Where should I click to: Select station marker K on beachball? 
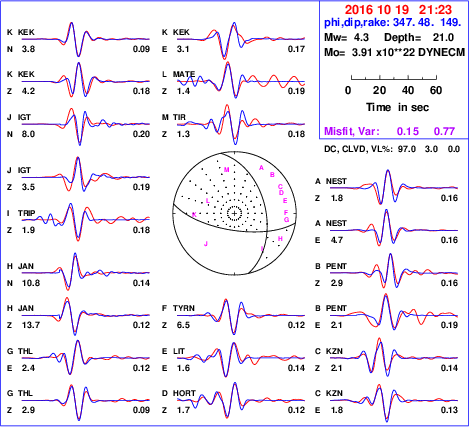coord(194,215)
